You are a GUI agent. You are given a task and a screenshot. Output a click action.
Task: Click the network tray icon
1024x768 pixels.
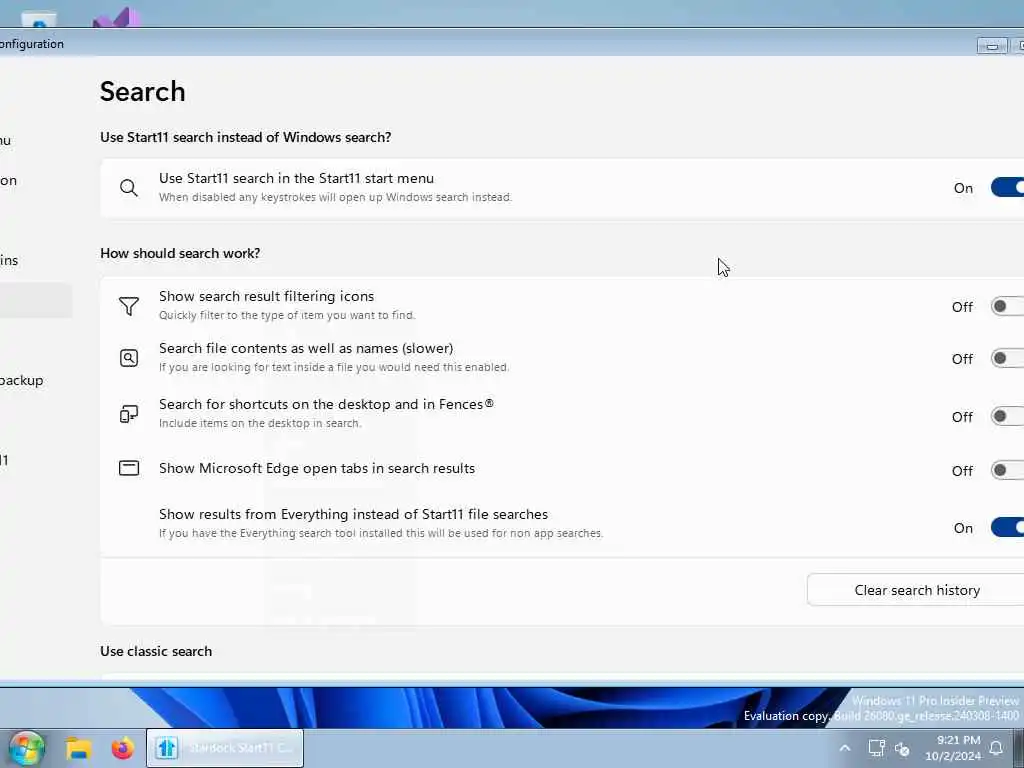click(876, 748)
